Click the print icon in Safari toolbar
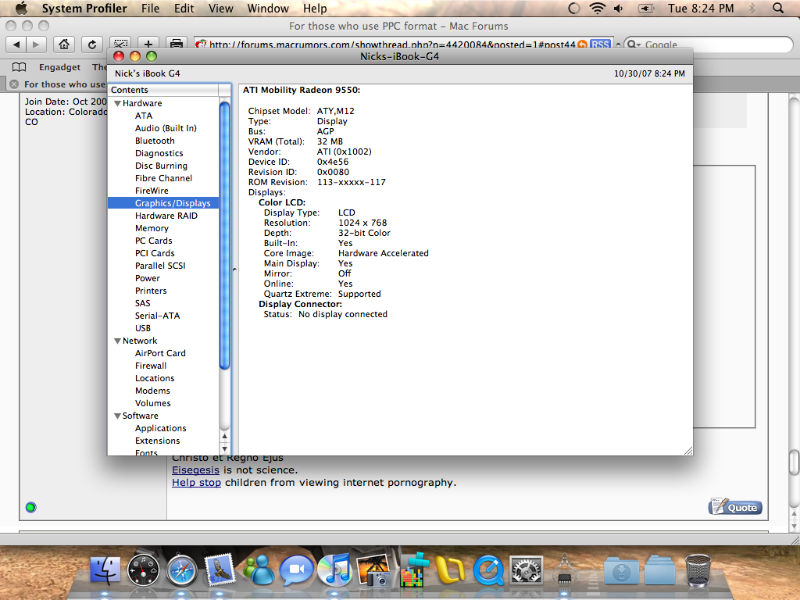 [x=176, y=44]
